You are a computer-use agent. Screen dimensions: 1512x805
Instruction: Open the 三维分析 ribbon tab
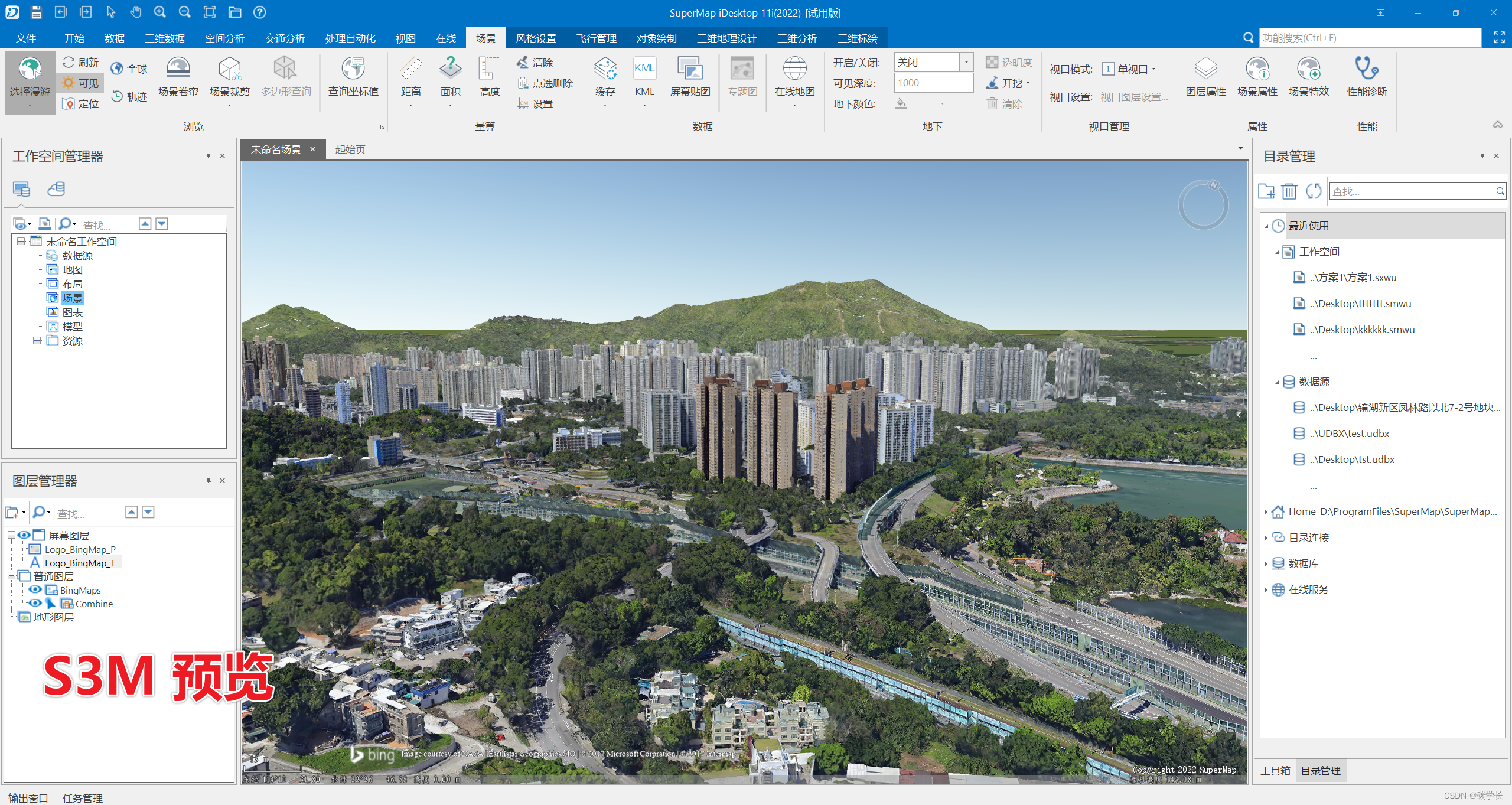click(797, 38)
